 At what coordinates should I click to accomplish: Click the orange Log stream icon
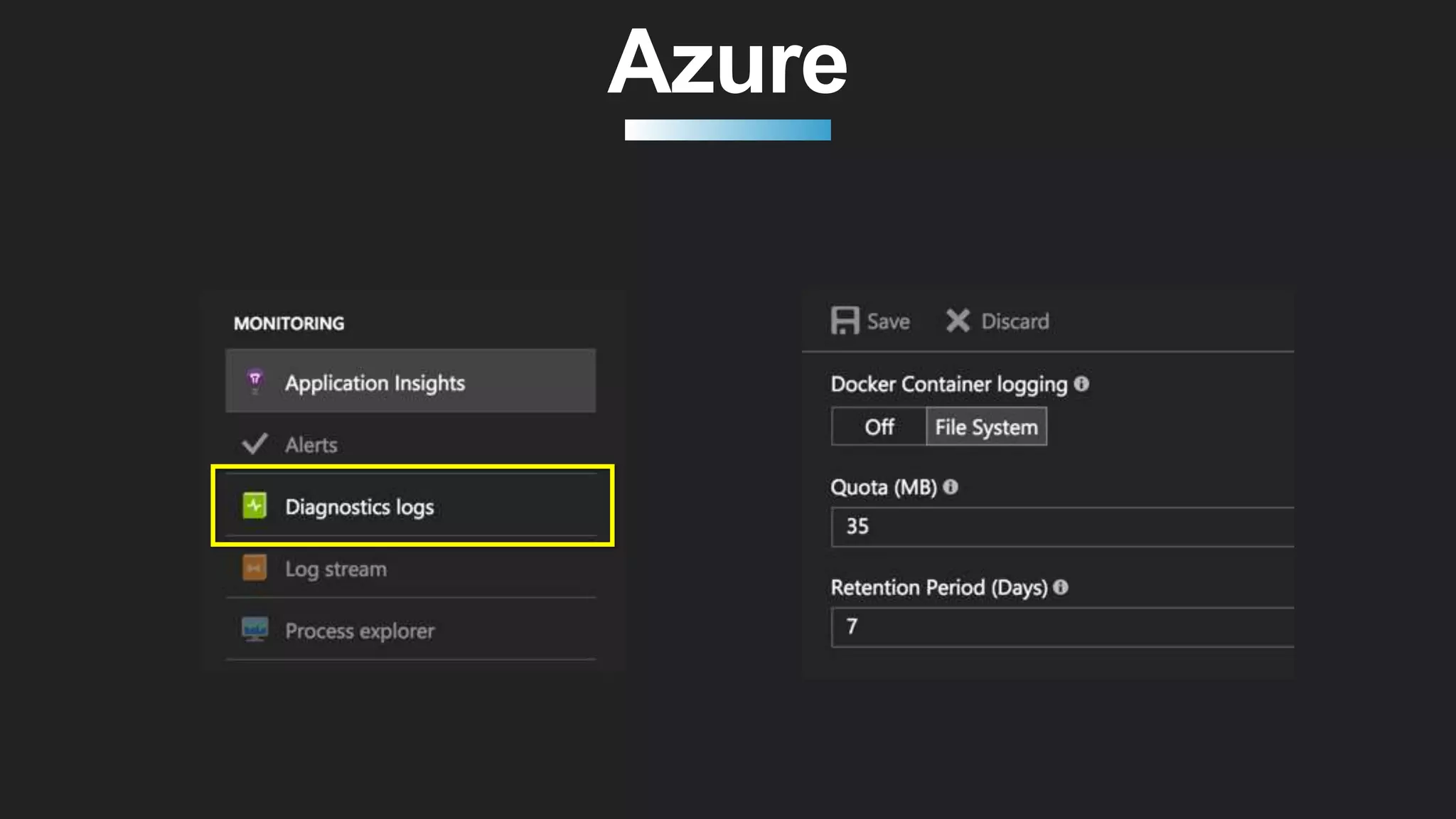255,568
